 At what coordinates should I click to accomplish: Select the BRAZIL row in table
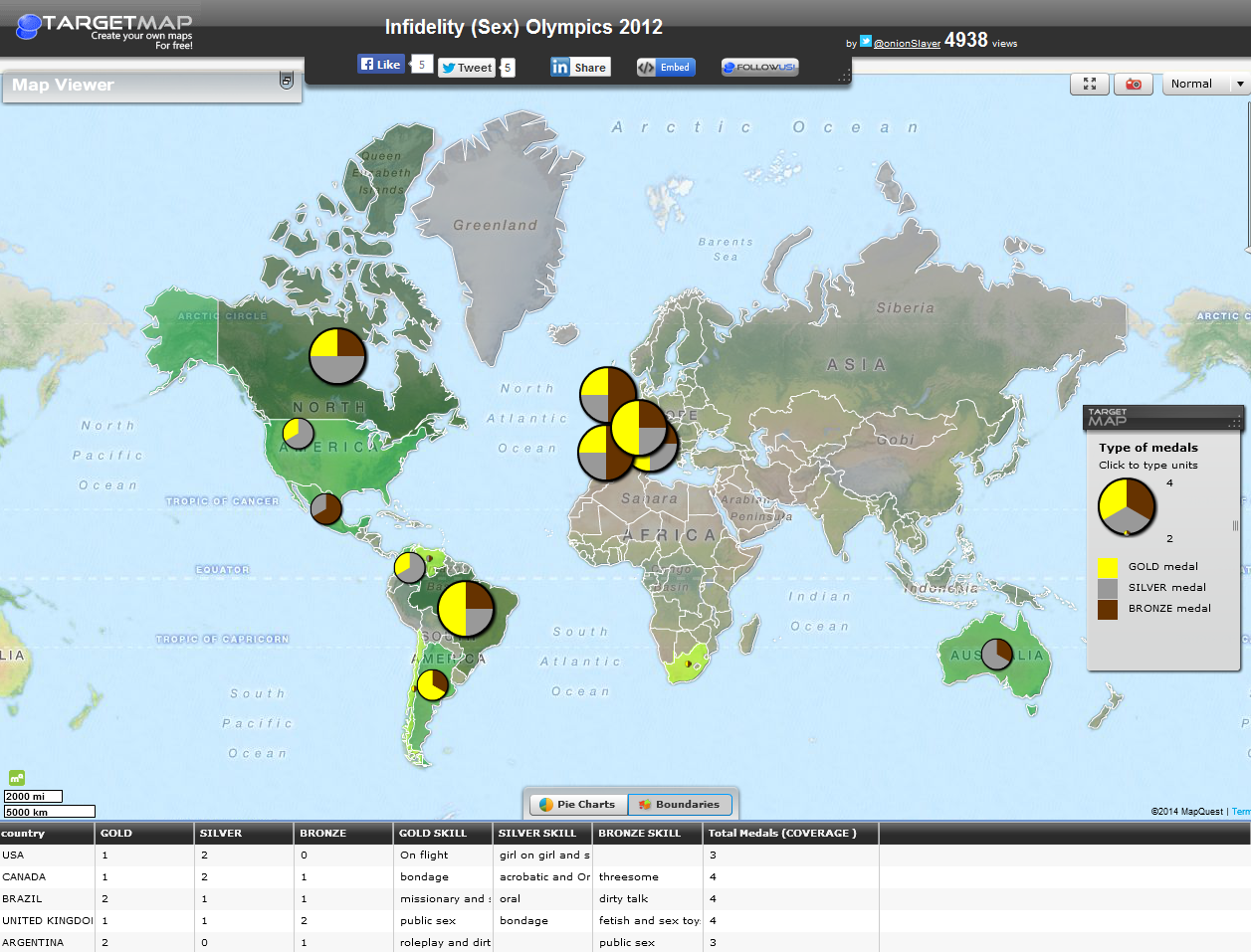pos(625,899)
